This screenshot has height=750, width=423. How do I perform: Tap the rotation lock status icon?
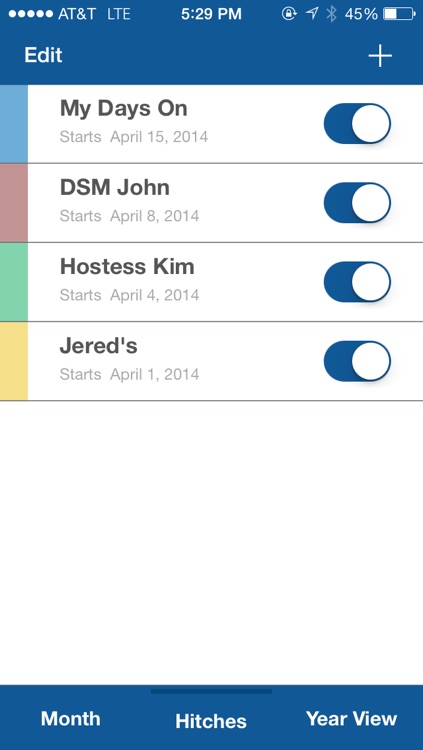(289, 14)
